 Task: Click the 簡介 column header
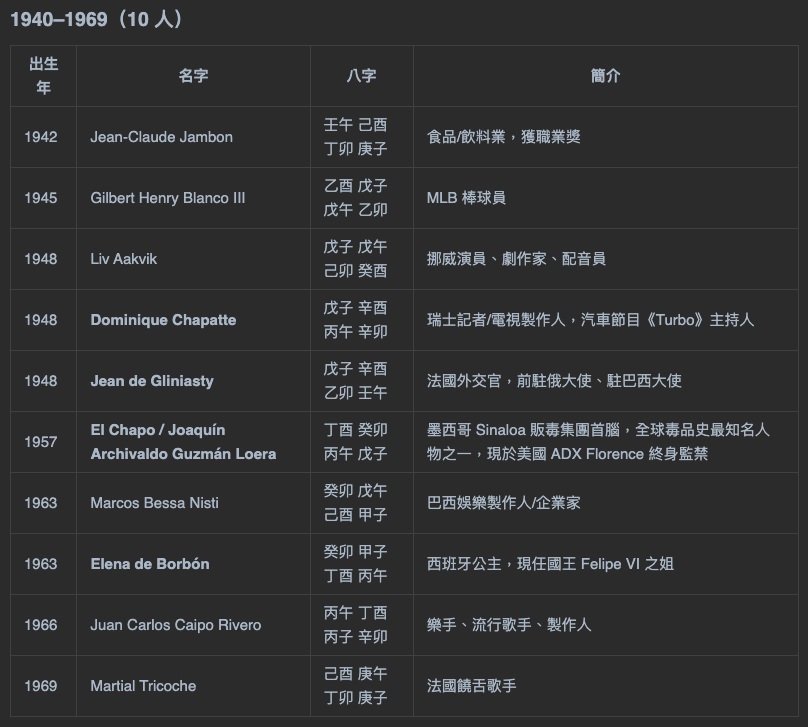point(605,76)
